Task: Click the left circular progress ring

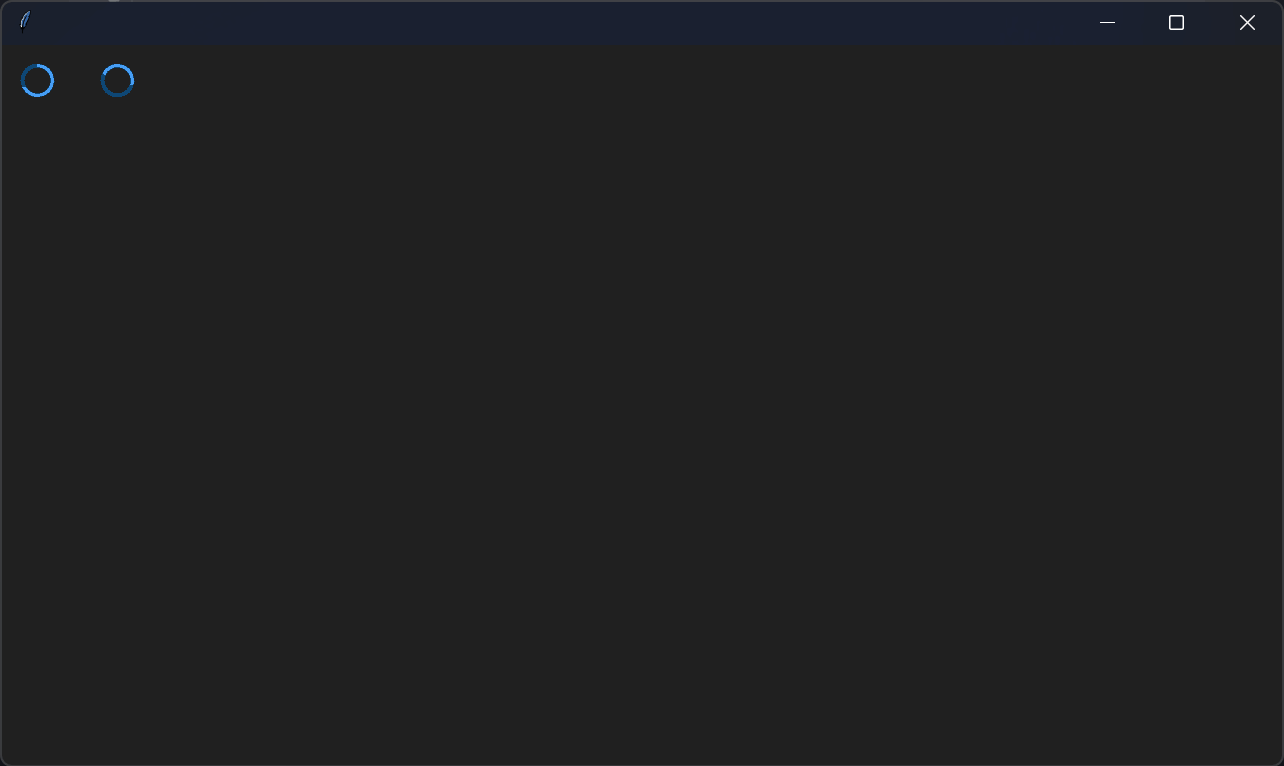Action: click(x=38, y=81)
